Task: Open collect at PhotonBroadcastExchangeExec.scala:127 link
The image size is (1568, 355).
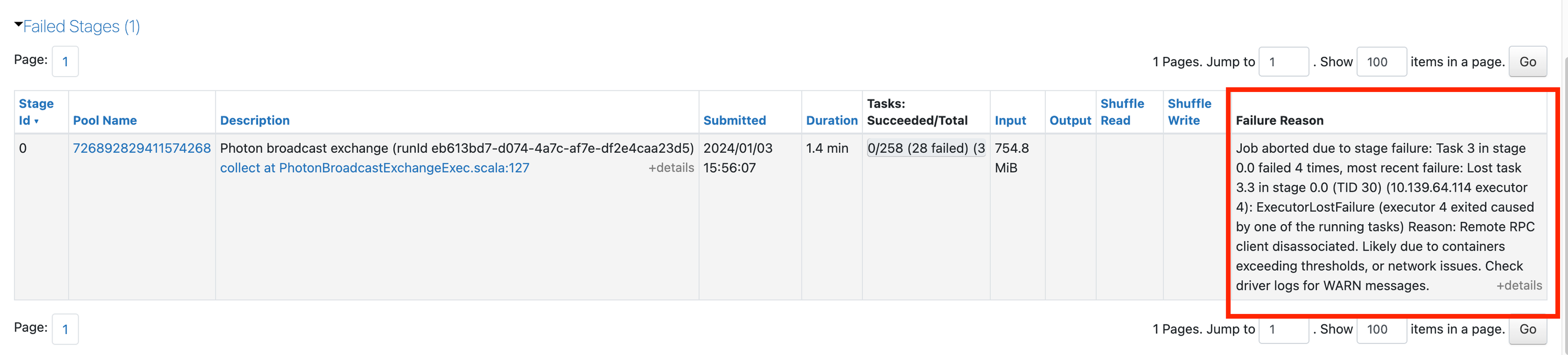Action: click(374, 168)
